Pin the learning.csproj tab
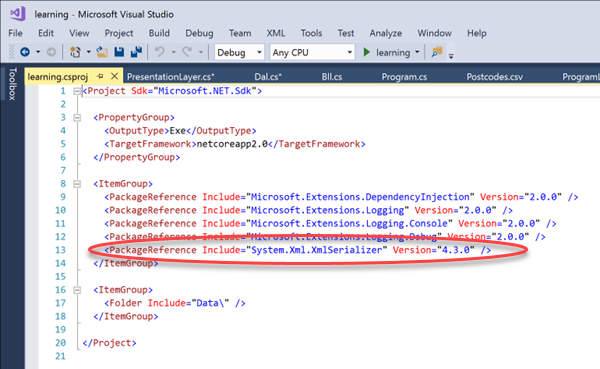This screenshot has height=369, width=600. (100, 76)
